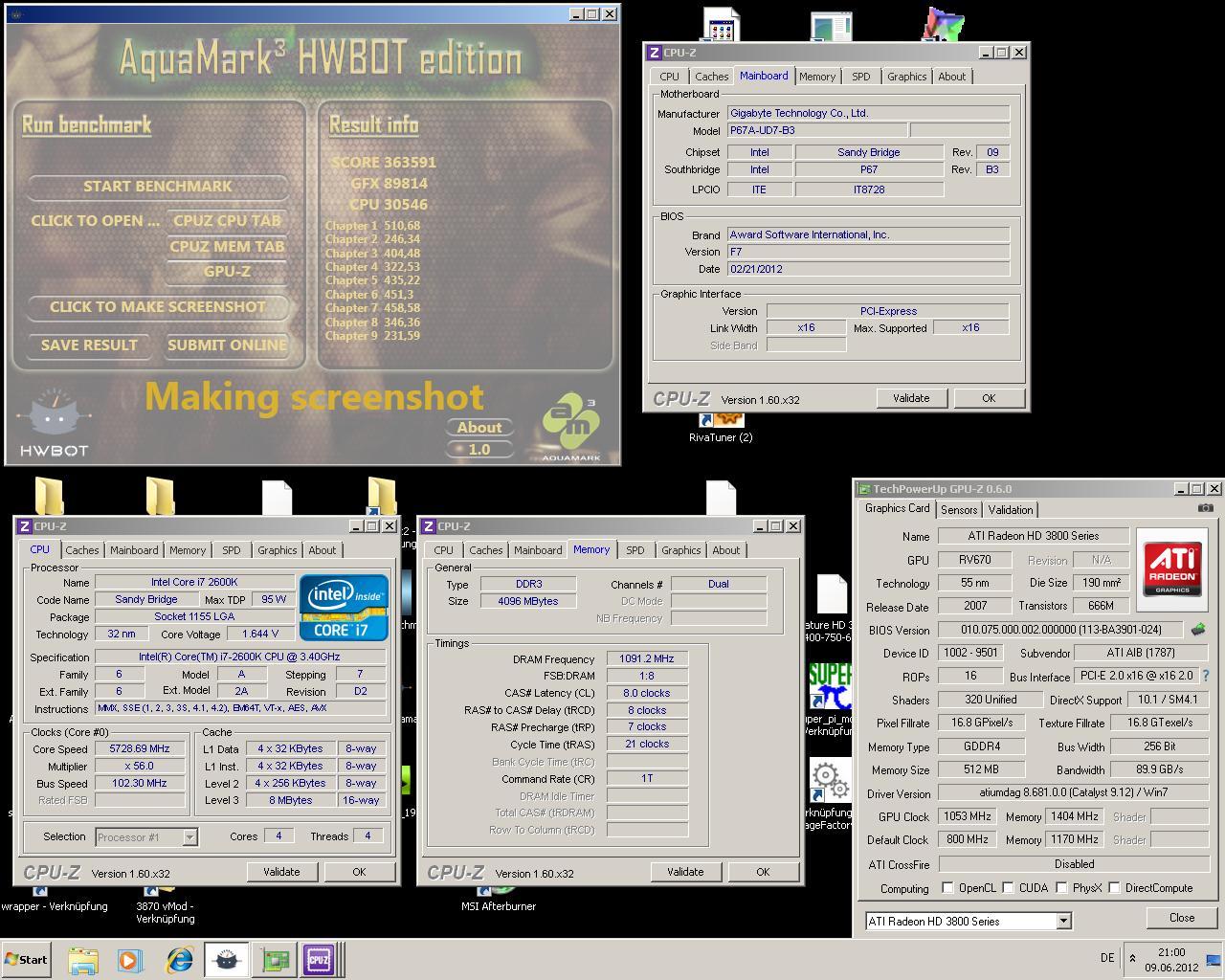Click the Start button
This screenshot has width=1225, height=980.
(26, 960)
